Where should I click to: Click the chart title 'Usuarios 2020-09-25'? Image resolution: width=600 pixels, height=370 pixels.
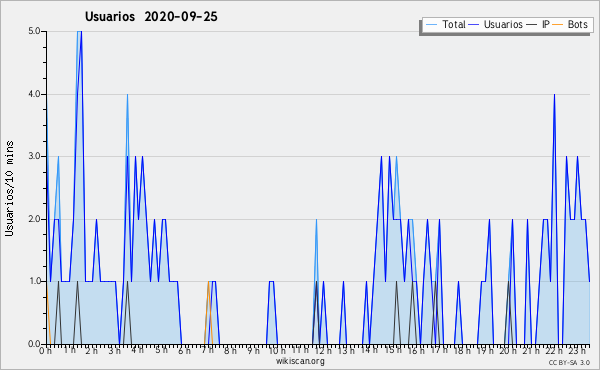tap(151, 17)
